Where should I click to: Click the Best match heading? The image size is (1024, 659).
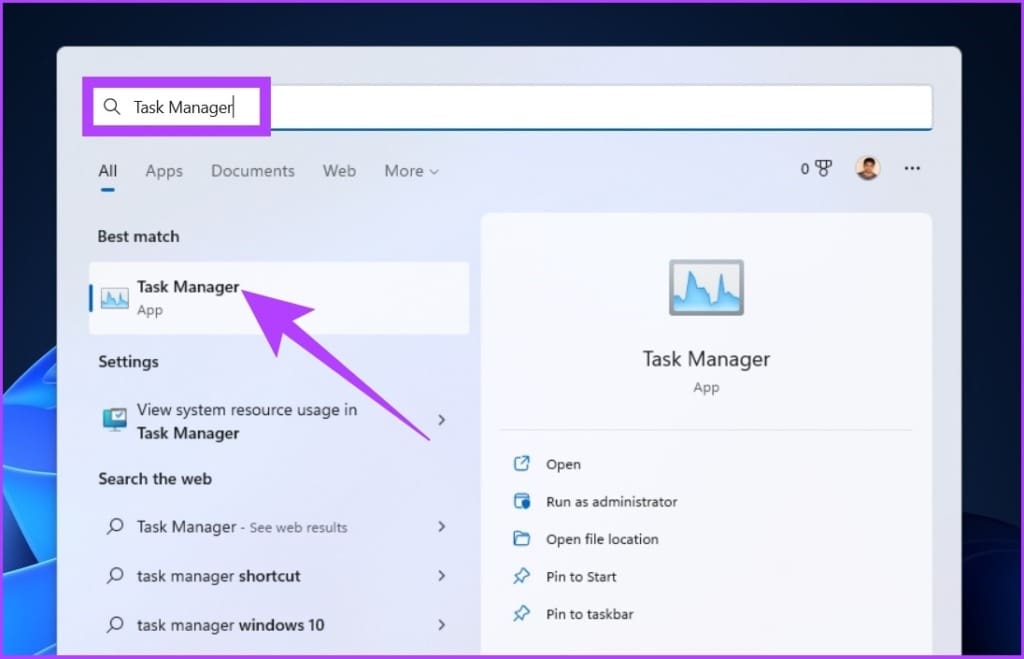coord(138,236)
